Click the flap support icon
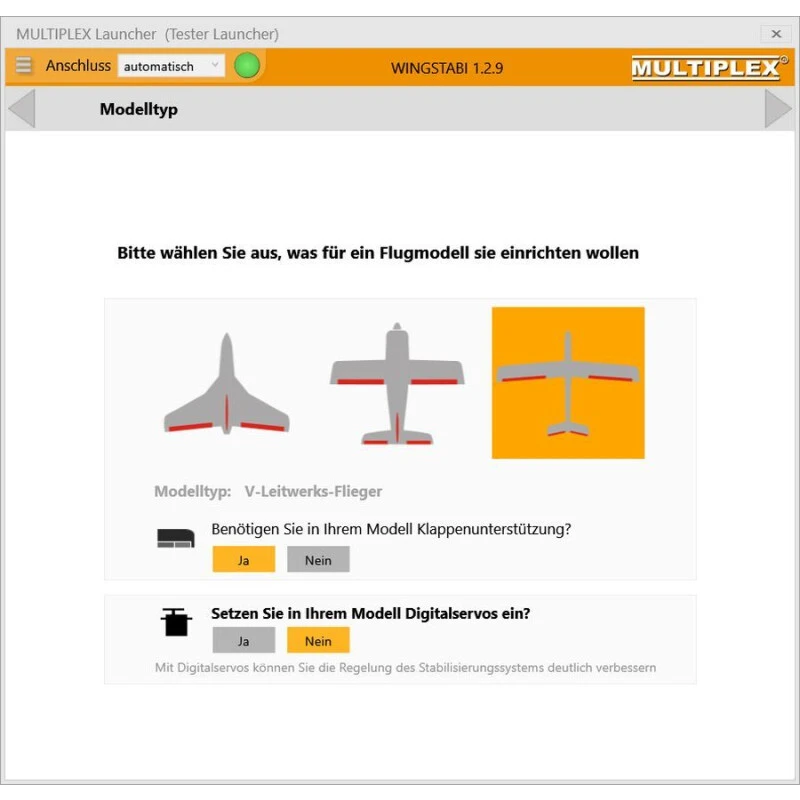The height and width of the screenshot is (800, 800). click(176, 538)
